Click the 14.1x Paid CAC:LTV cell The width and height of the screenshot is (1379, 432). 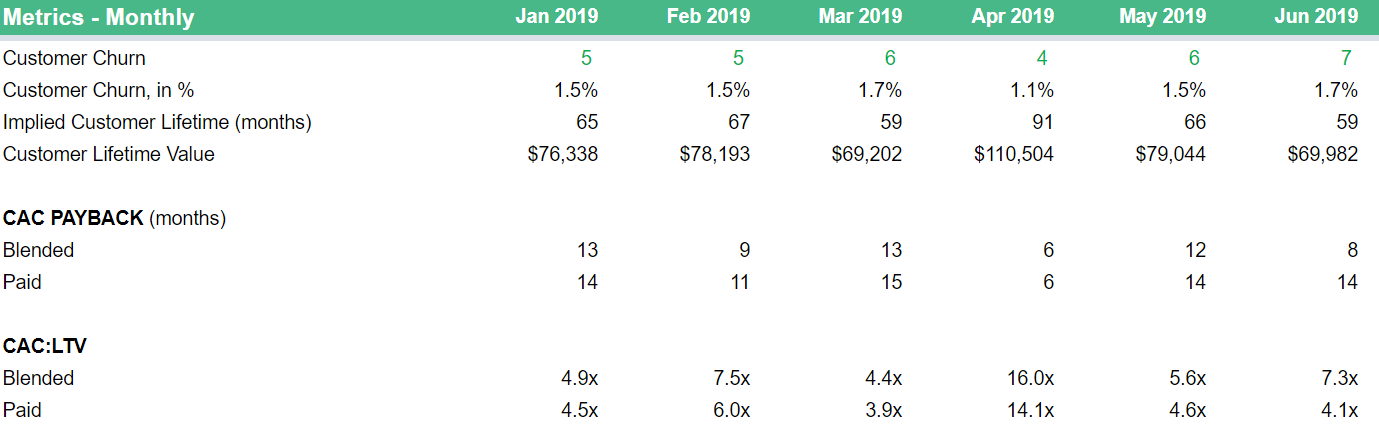pyautogui.click(x=1028, y=410)
